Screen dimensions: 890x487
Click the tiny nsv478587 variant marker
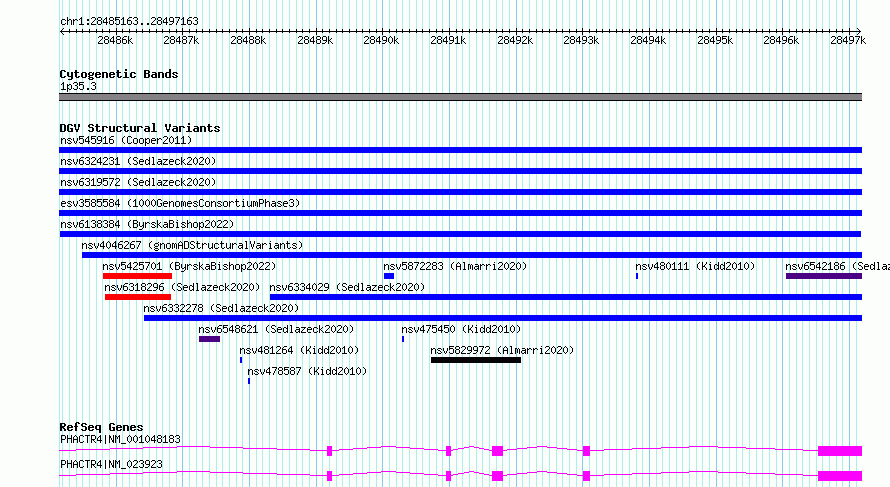(x=249, y=381)
